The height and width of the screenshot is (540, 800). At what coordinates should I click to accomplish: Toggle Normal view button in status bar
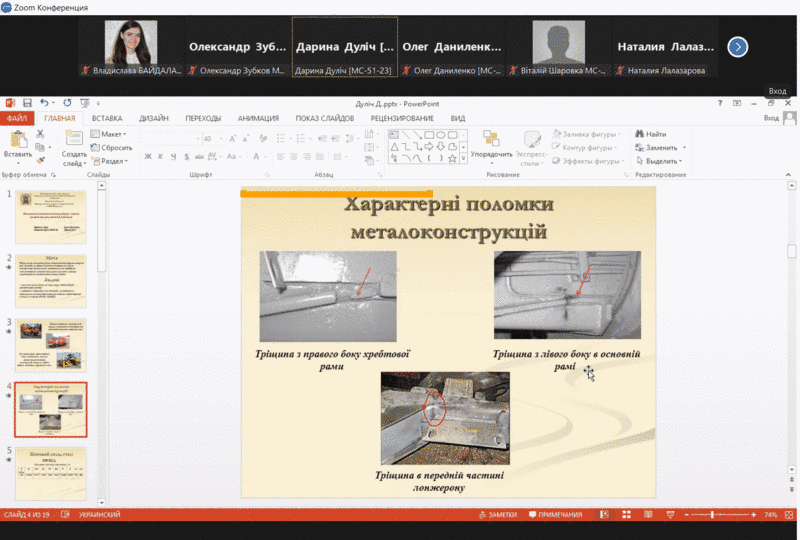603,515
